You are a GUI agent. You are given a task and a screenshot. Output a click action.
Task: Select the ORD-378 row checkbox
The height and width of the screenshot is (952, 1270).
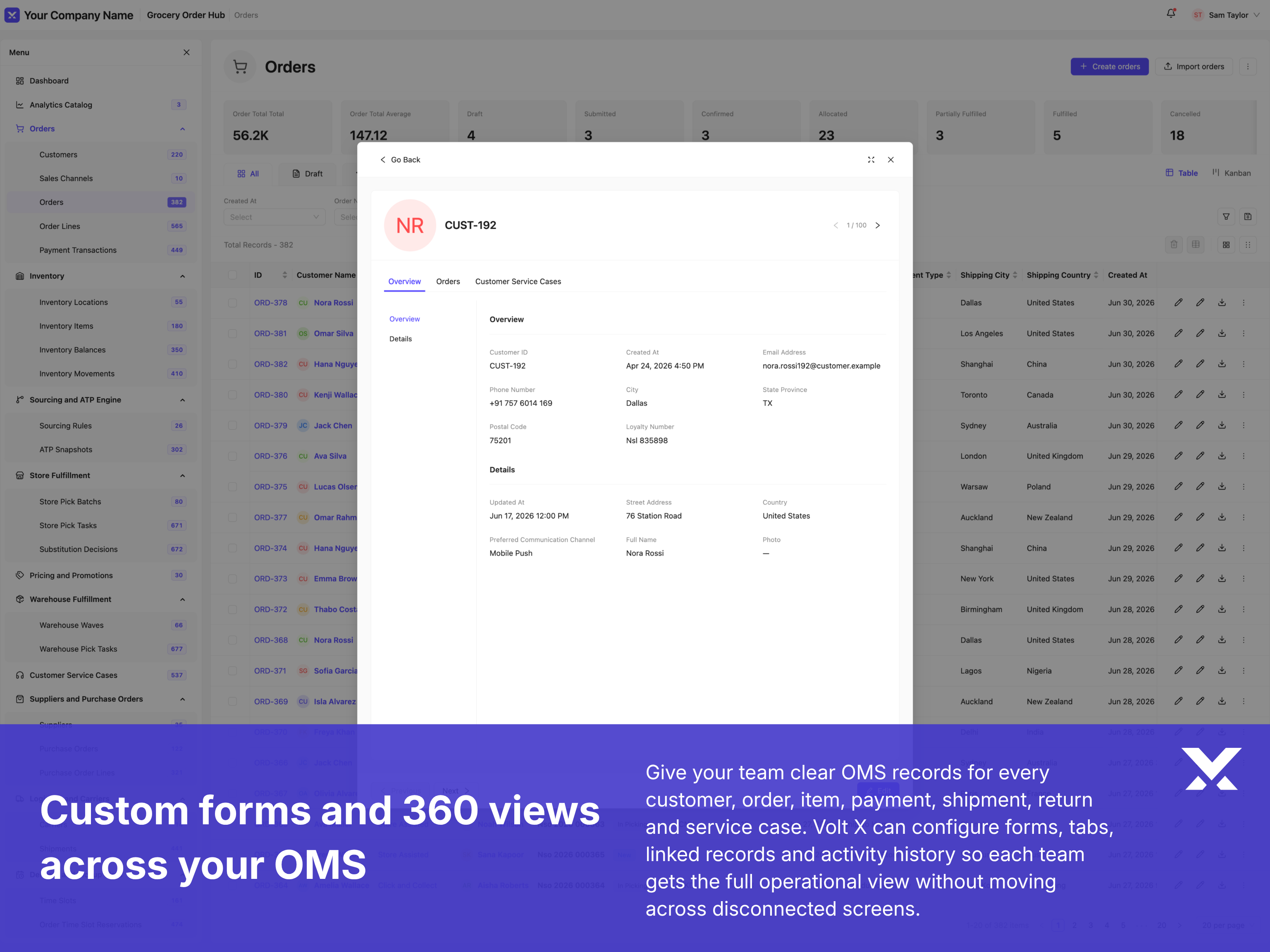coord(232,302)
